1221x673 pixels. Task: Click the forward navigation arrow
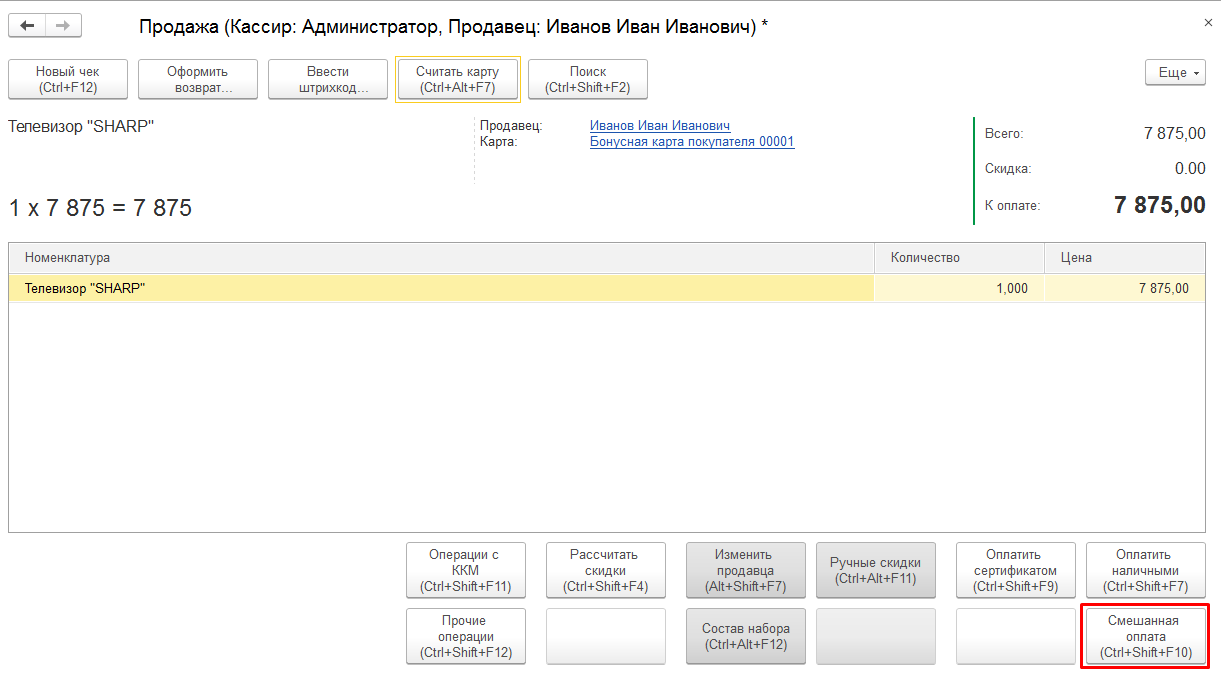pyautogui.click(x=63, y=26)
